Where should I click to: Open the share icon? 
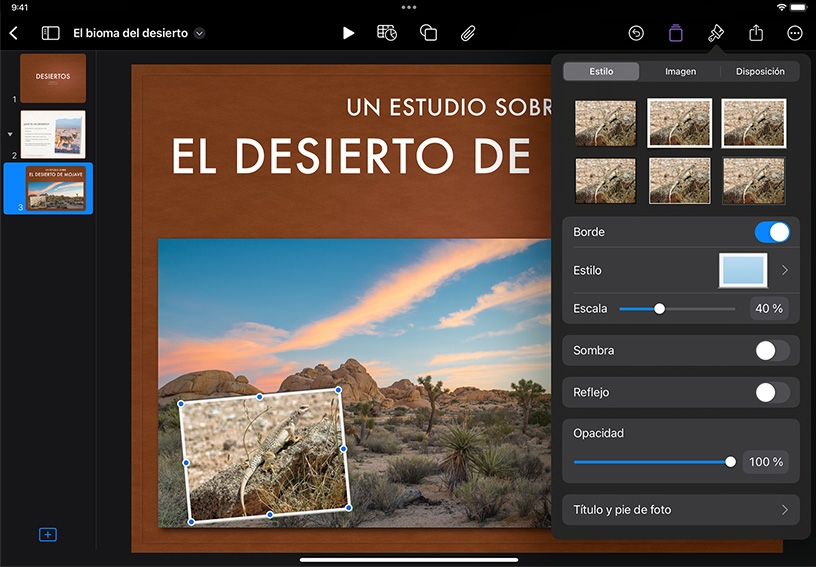click(x=756, y=33)
